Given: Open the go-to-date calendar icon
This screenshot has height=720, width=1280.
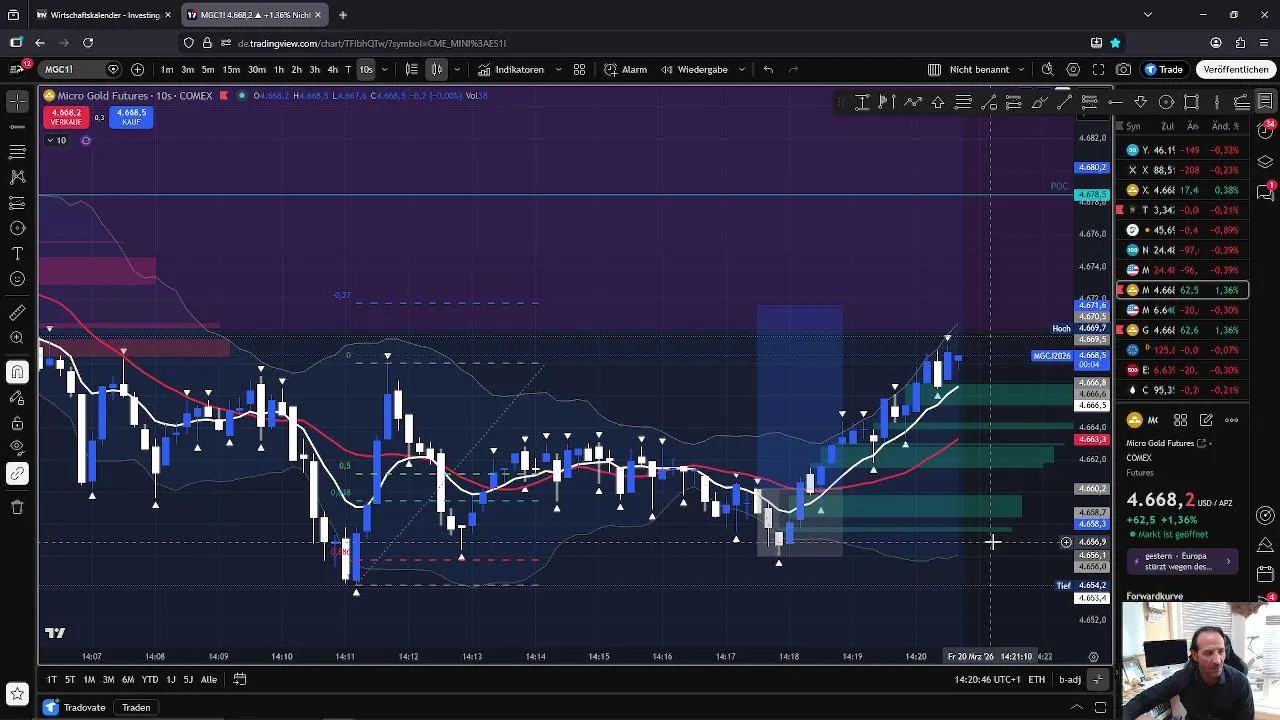Looking at the screenshot, I should pyautogui.click(x=240, y=679).
